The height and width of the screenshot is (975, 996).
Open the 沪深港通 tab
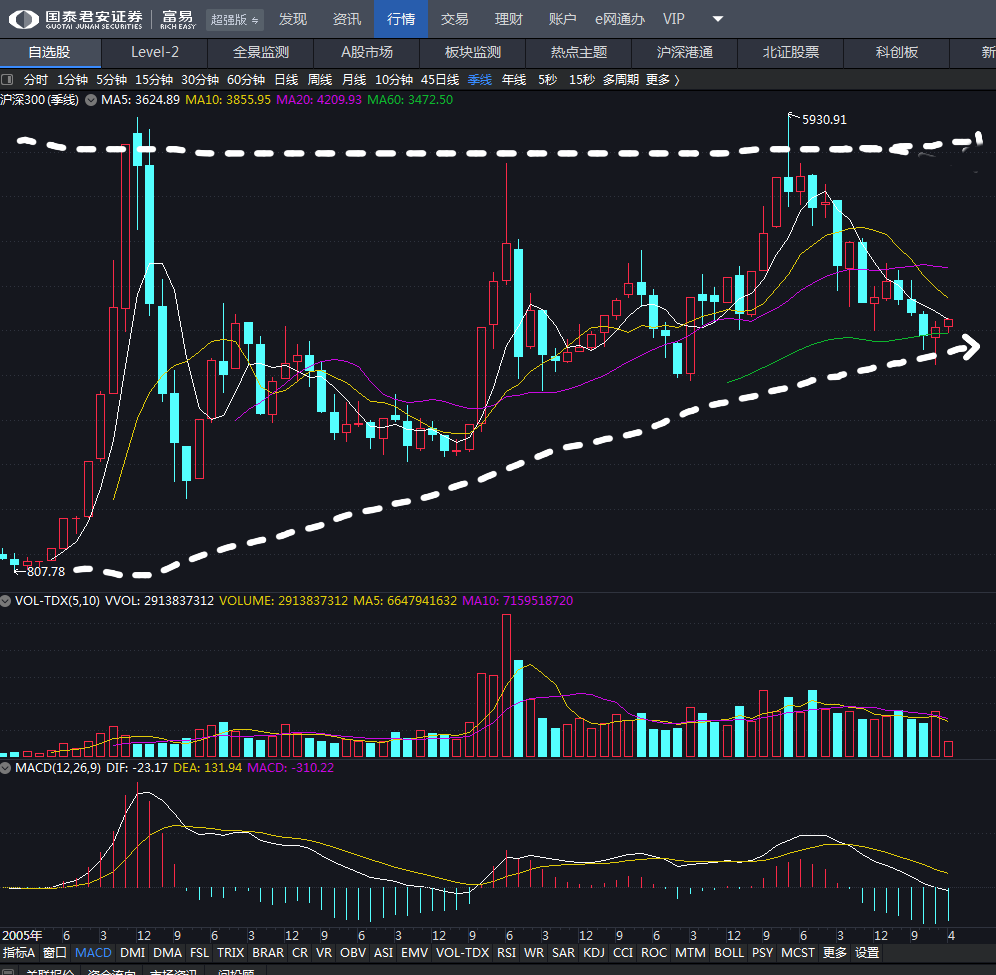pyautogui.click(x=684, y=52)
